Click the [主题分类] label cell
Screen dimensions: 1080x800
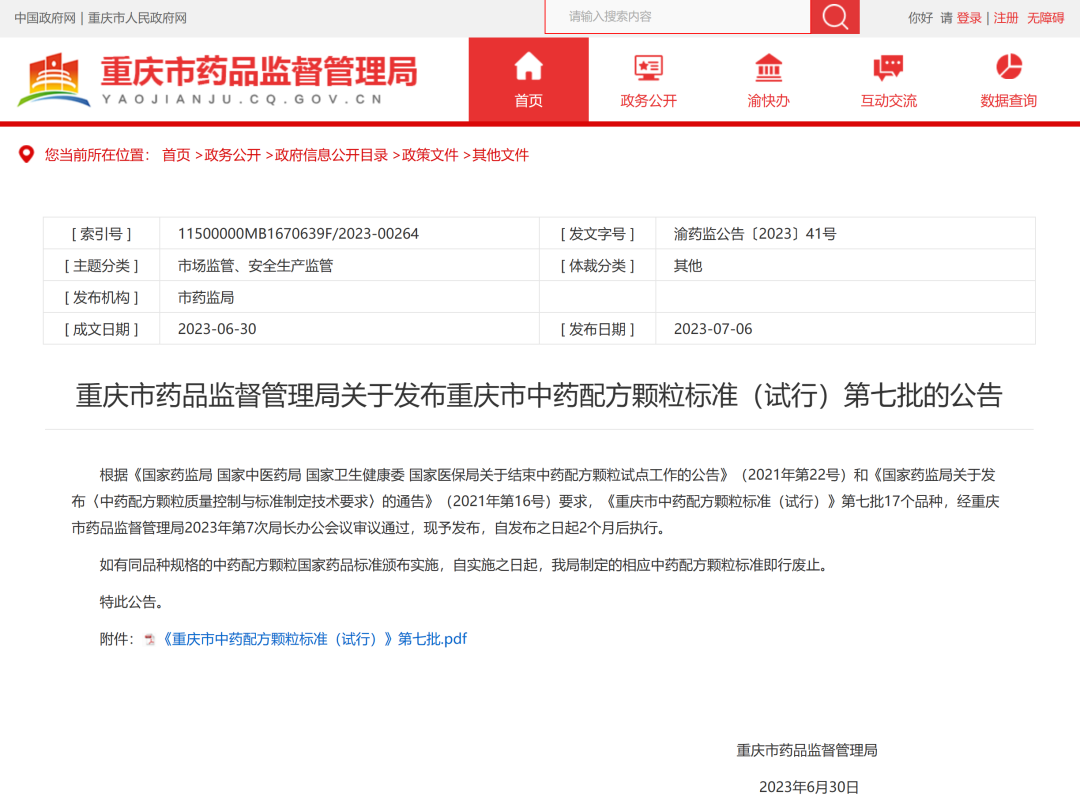pos(101,265)
